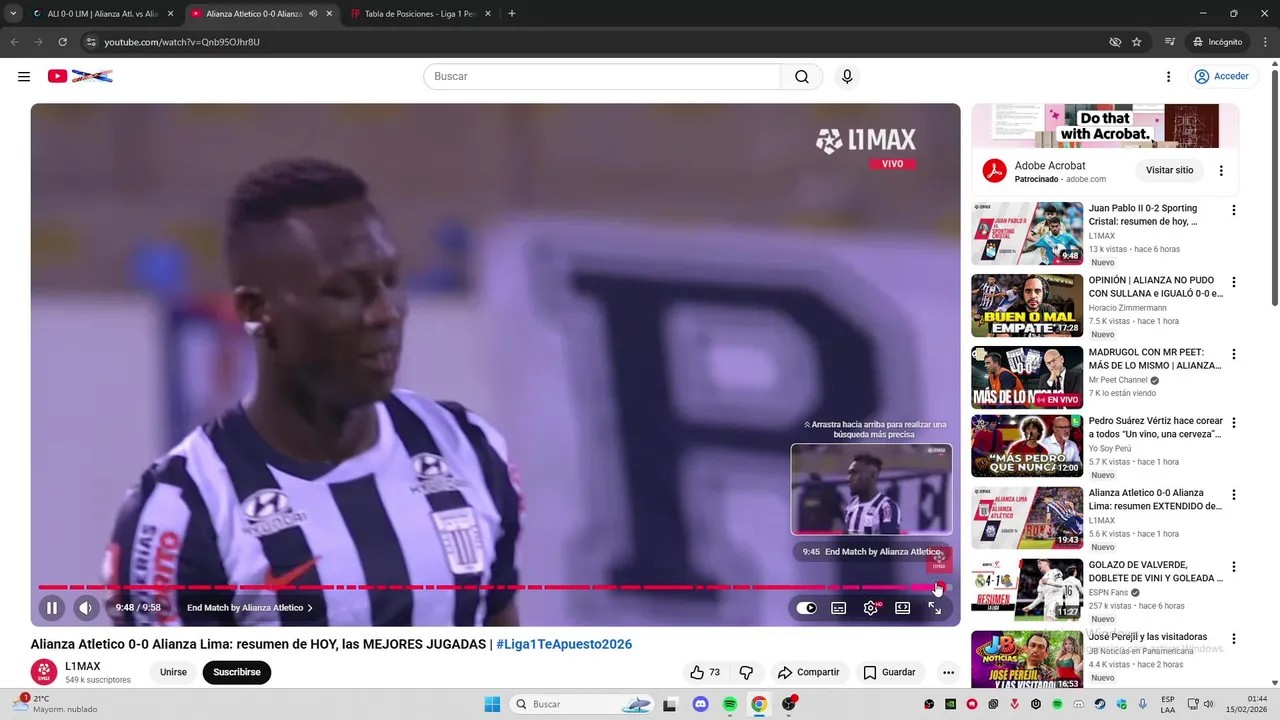Open Steam icon in system tray
This screenshot has height=720, width=1280.
(x=1100, y=704)
